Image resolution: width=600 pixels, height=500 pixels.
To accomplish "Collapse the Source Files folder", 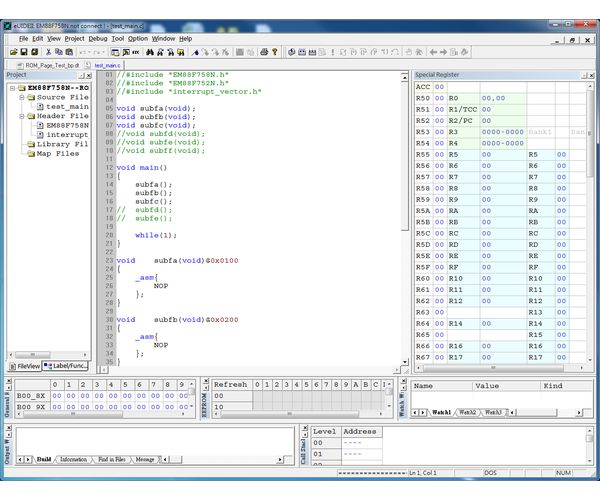I will click(20, 97).
